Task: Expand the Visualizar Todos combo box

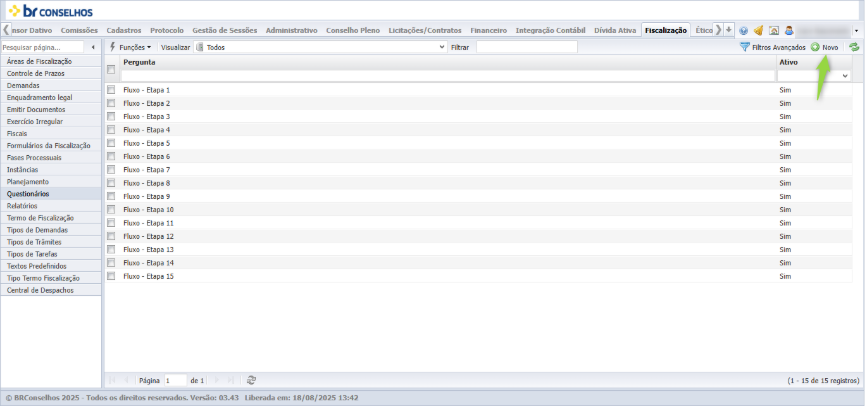Action: pos(441,47)
